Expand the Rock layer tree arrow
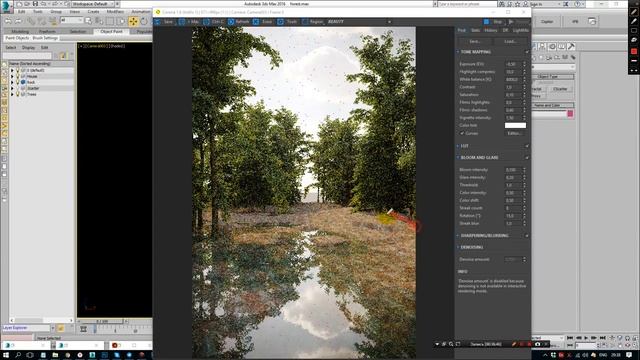 [12, 82]
